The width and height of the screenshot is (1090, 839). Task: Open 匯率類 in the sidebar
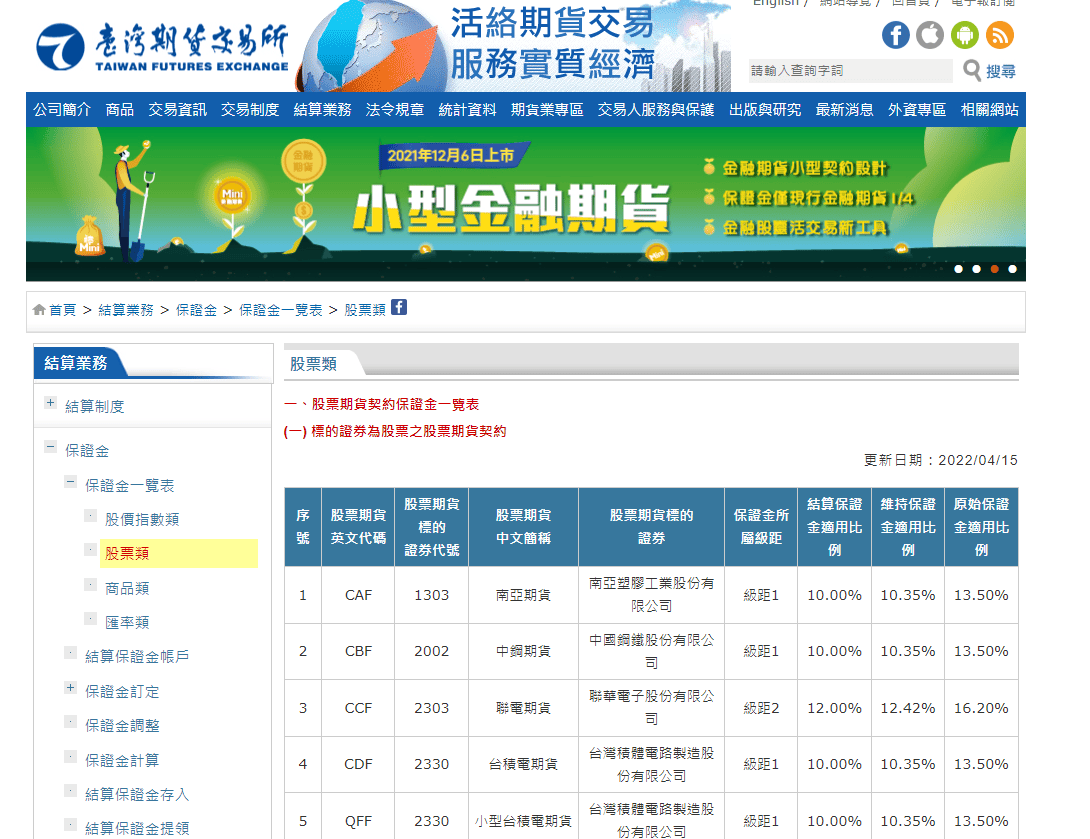127,623
